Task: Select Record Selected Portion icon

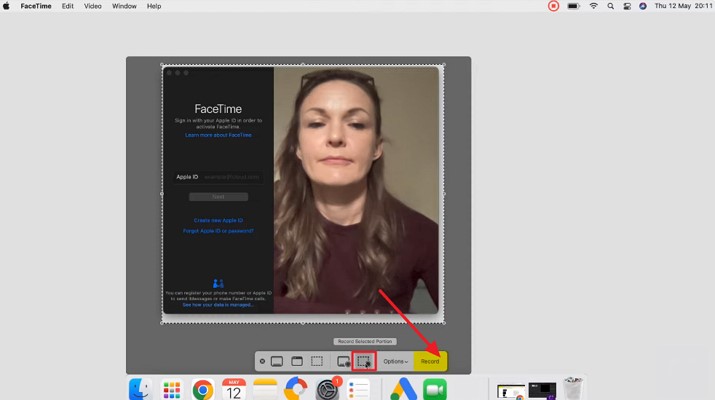Action: click(x=364, y=361)
